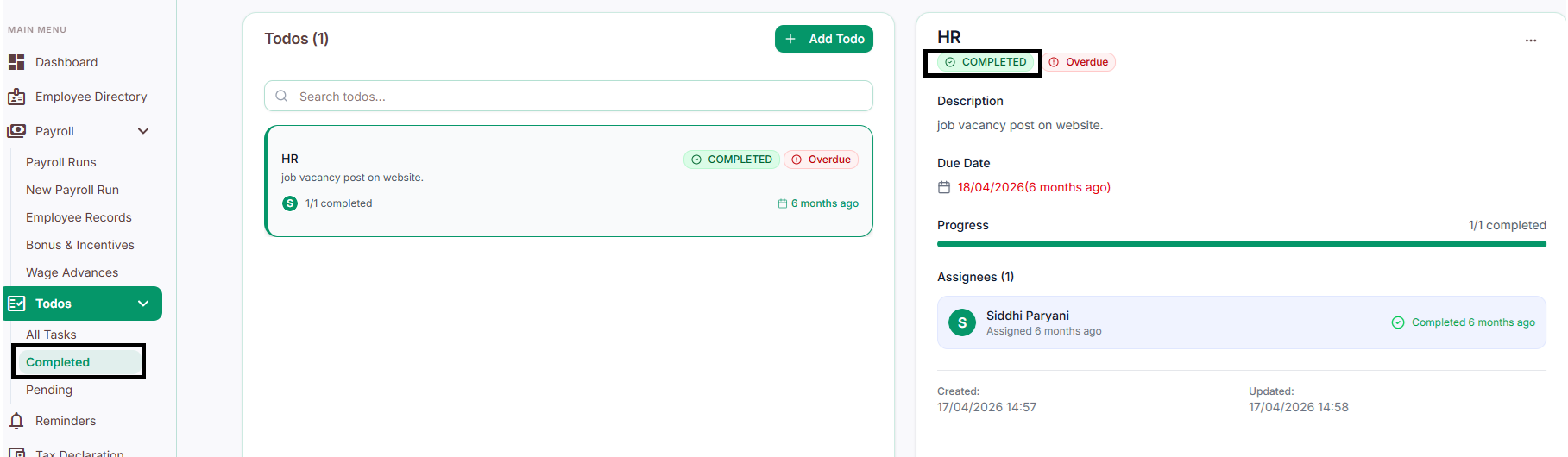
Task: Click the Add Todo button
Action: pos(824,39)
